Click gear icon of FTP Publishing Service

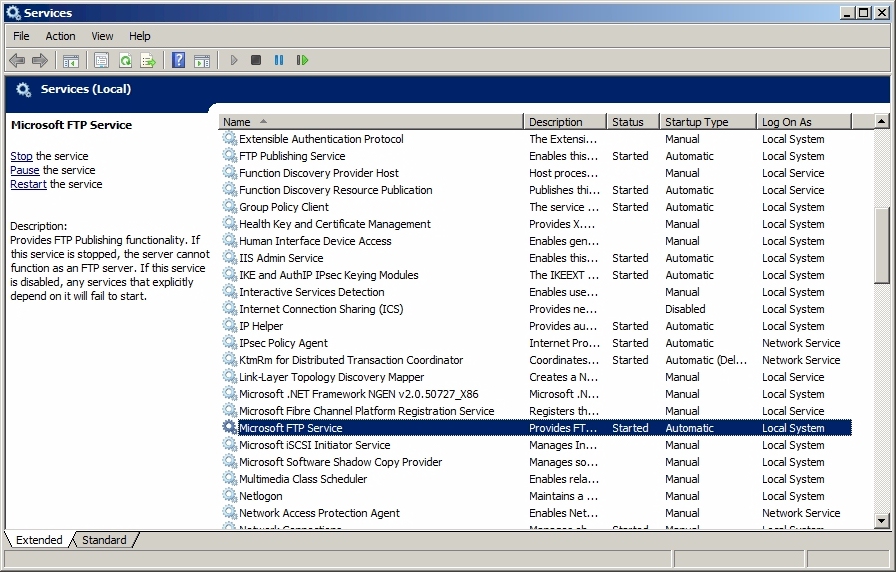pos(230,155)
